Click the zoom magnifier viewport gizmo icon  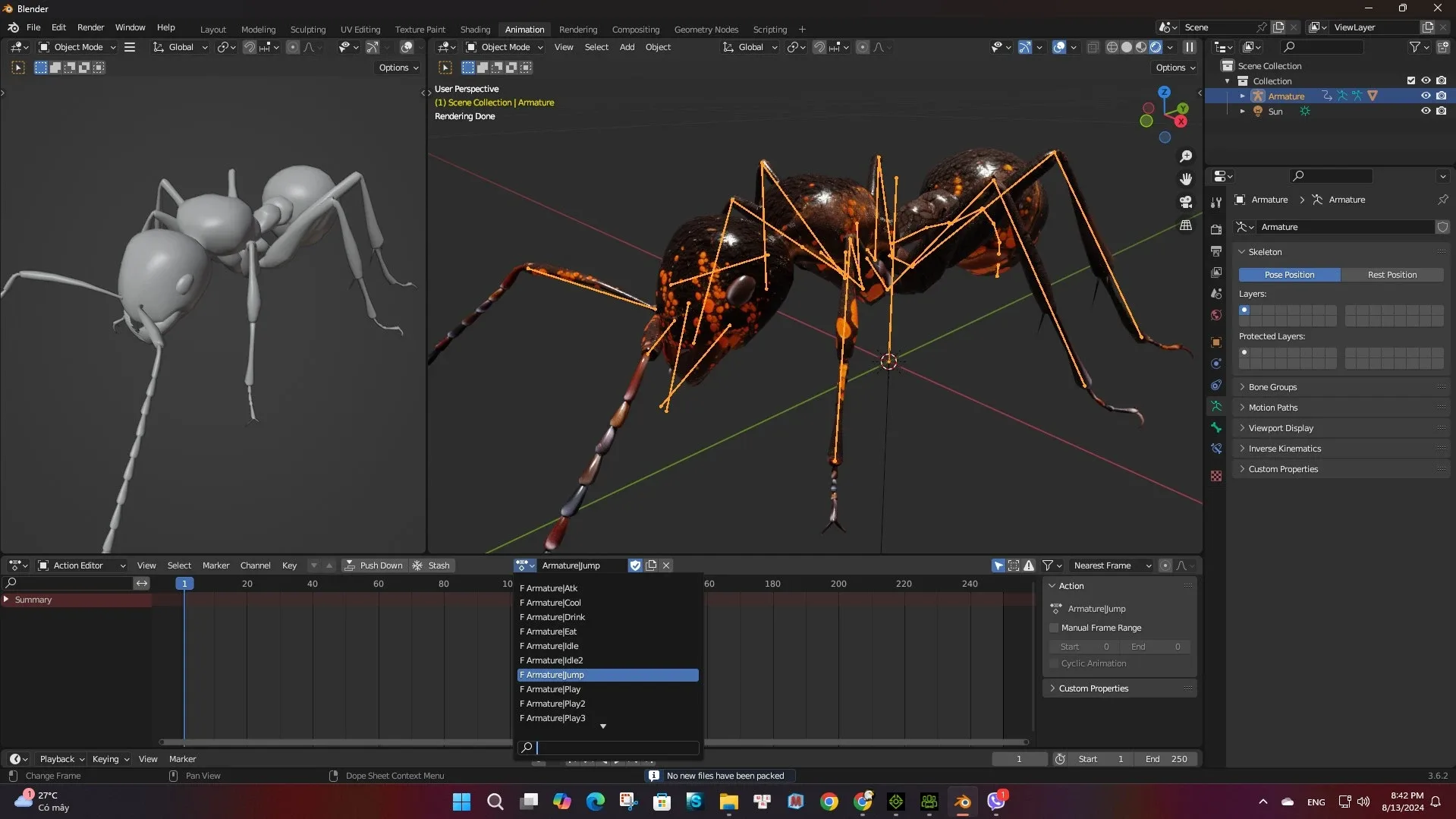(1186, 156)
